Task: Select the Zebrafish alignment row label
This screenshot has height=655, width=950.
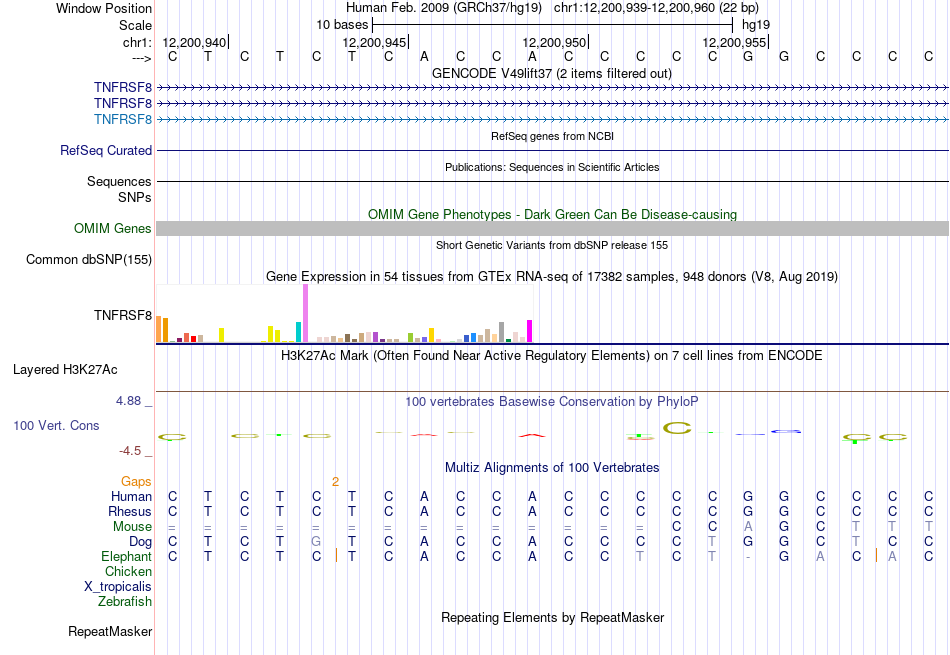Action: pos(125,602)
